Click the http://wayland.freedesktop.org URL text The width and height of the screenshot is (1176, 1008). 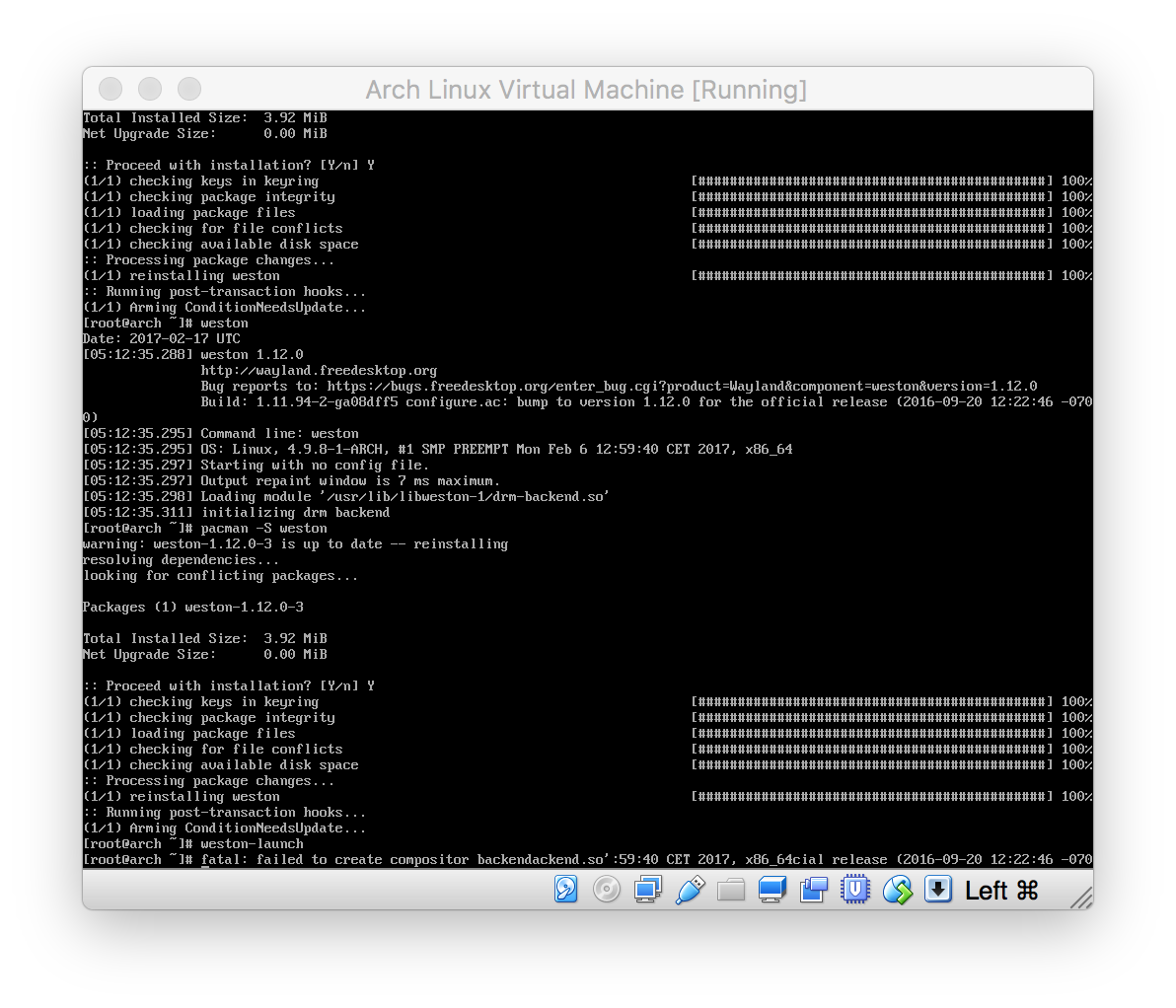pos(319,370)
